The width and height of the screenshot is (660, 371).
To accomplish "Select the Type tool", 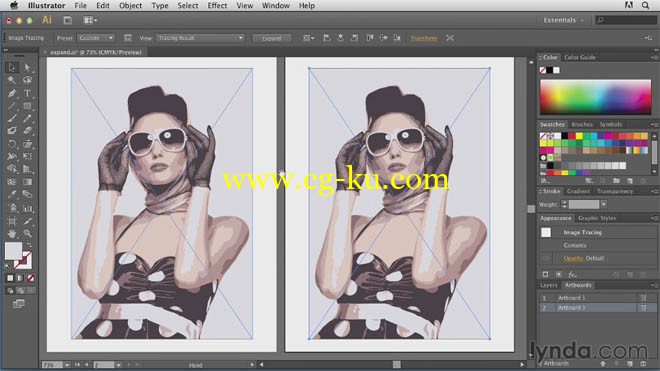I will coord(27,93).
